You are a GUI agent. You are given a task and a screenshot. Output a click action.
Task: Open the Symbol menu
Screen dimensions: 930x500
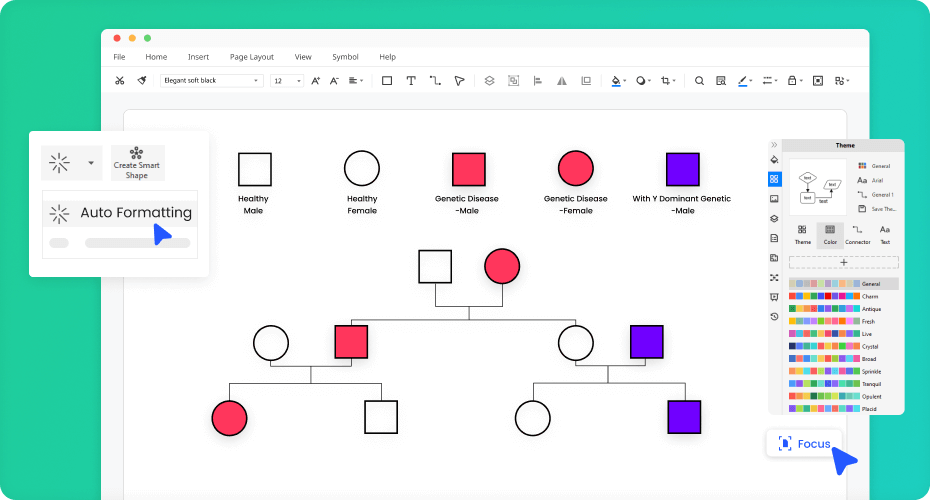point(345,57)
